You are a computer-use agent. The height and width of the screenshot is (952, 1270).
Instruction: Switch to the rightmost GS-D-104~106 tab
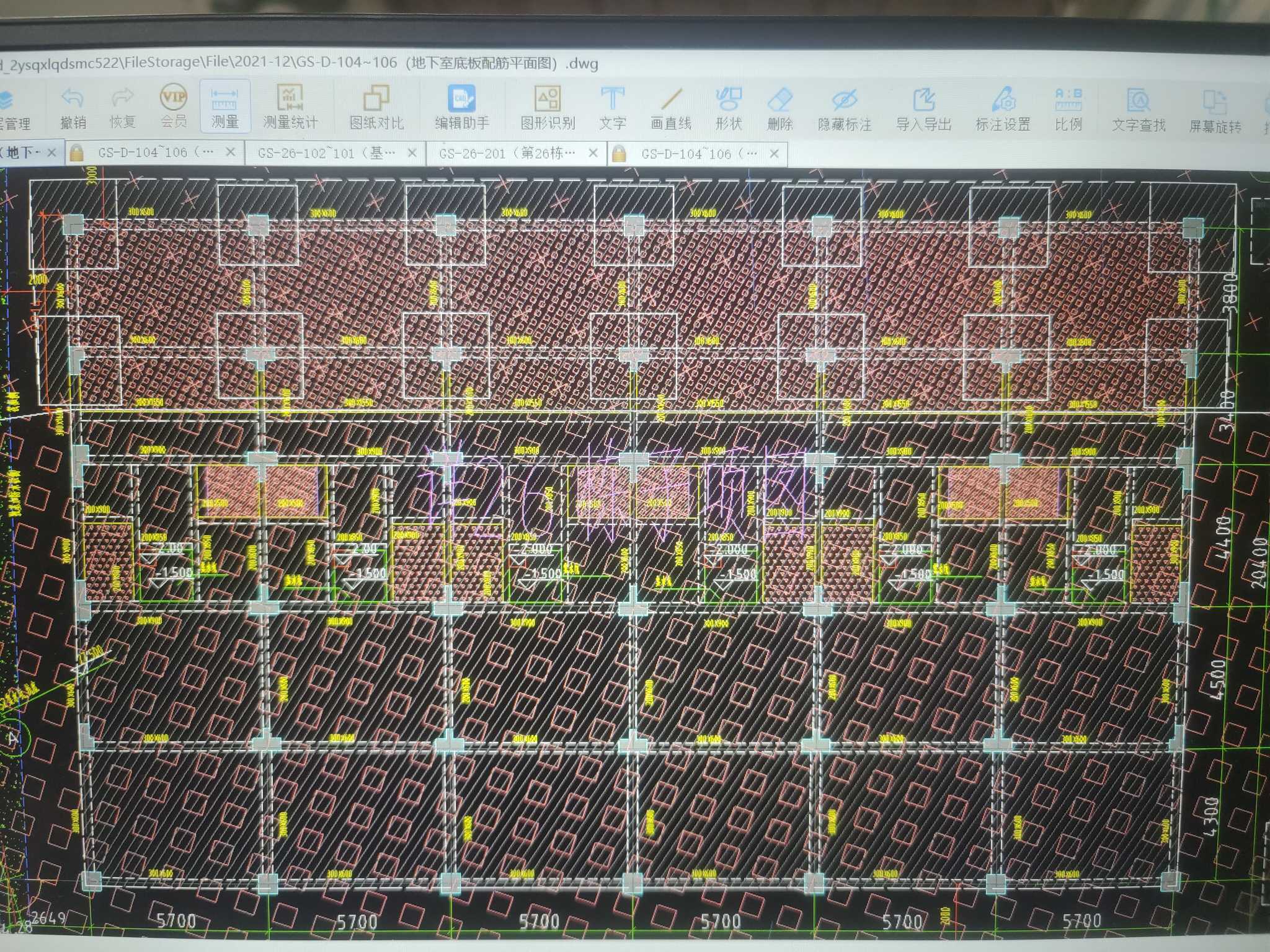click(x=699, y=154)
